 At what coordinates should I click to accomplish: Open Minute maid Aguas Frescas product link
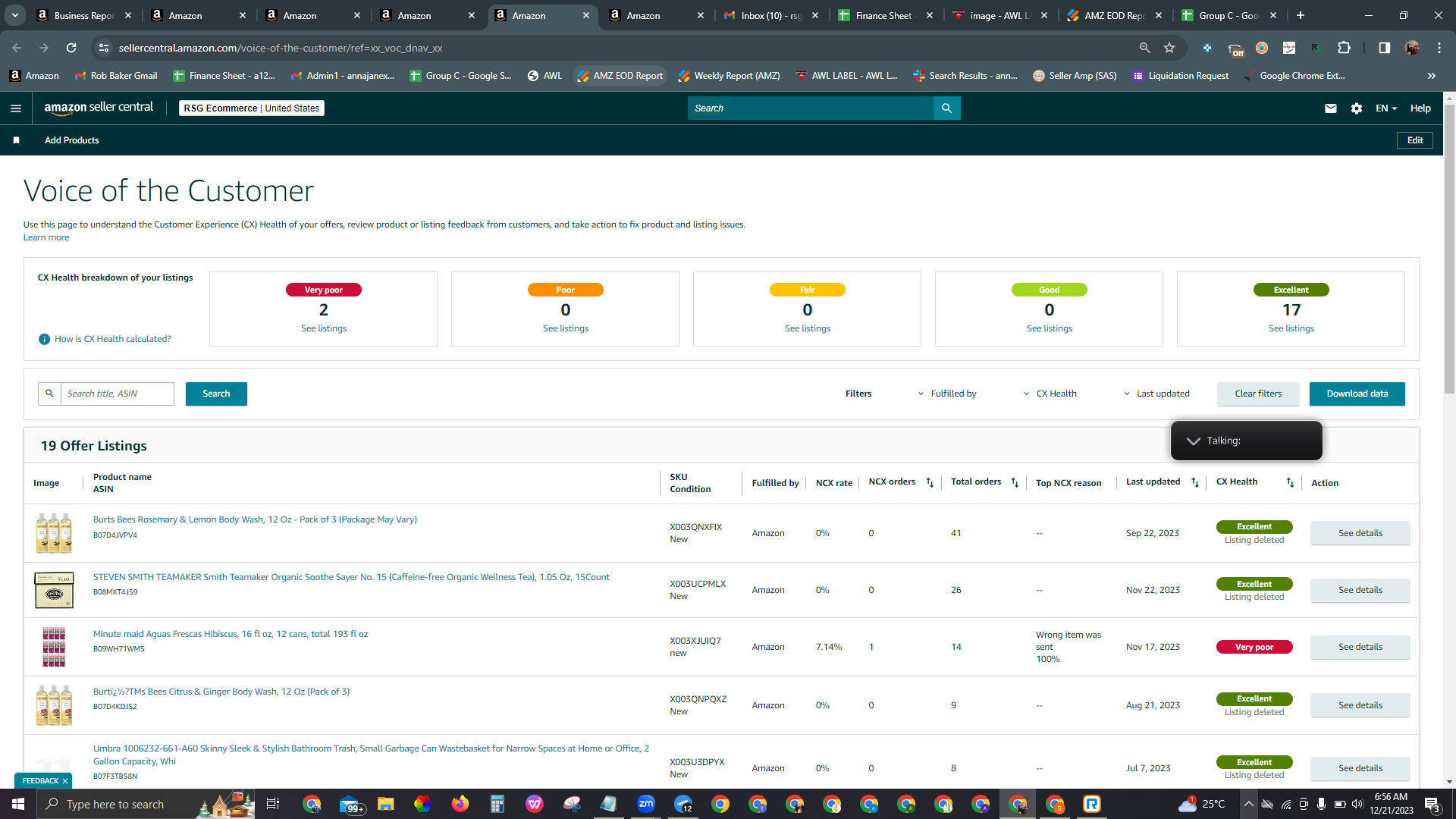coord(231,634)
